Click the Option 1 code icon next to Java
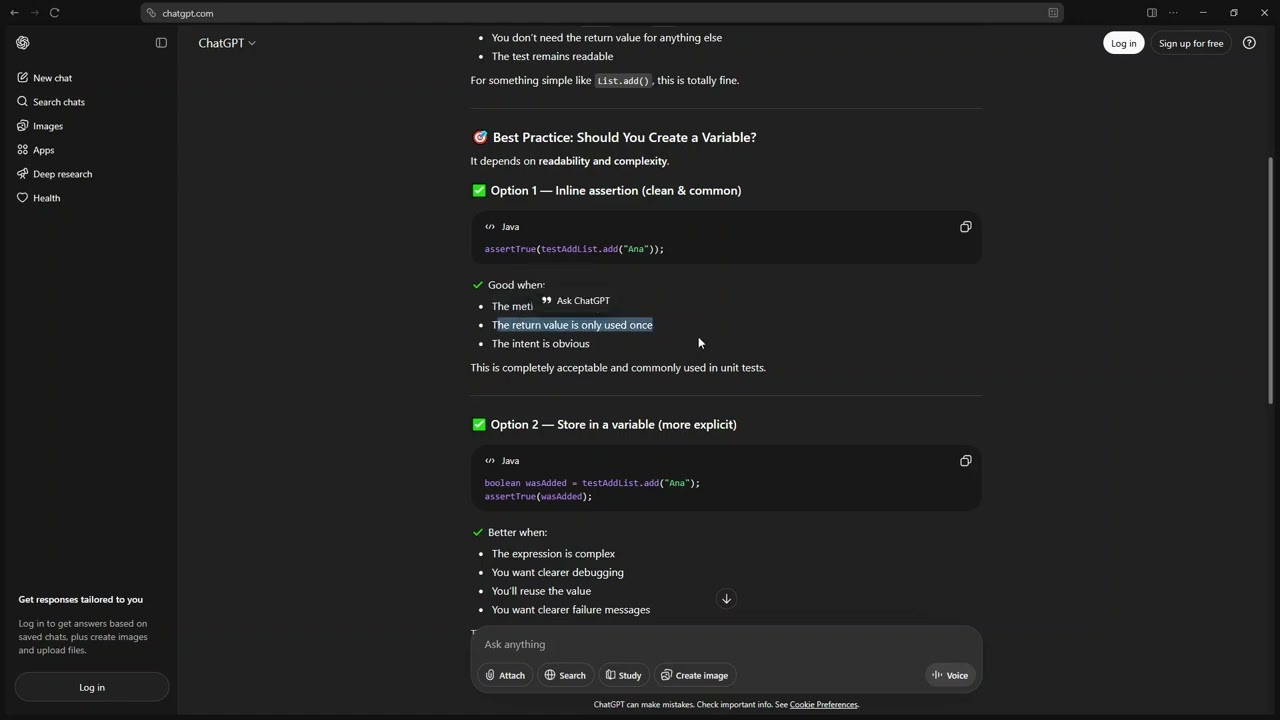The height and width of the screenshot is (720, 1280). click(x=490, y=227)
